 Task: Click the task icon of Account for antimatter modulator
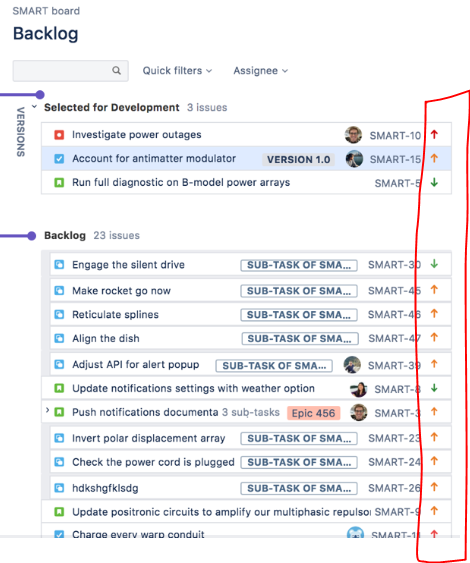click(x=59, y=158)
